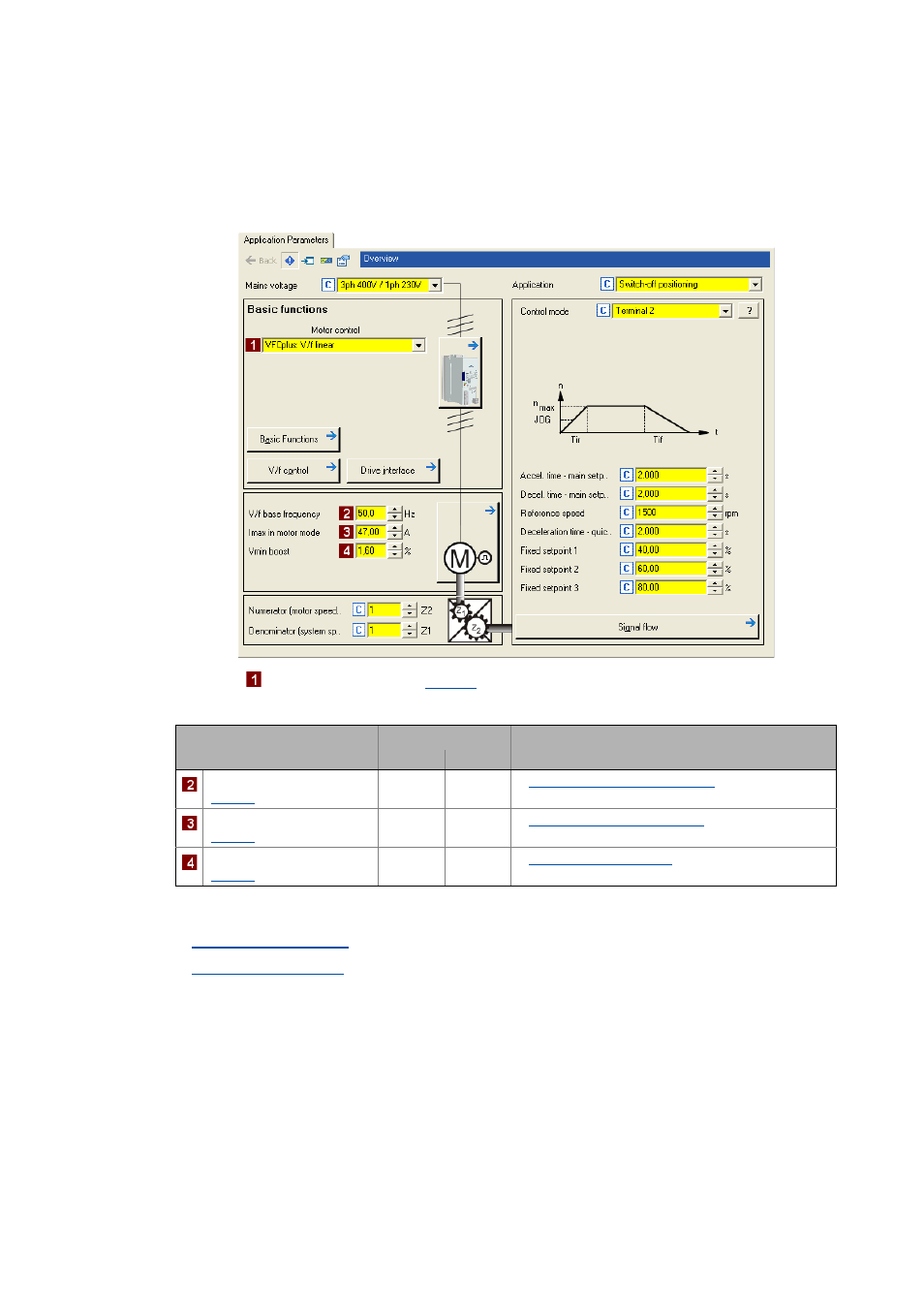Open the Control mode Terminal 2 dropdown
The width and height of the screenshot is (924, 1308).
(725, 310)
